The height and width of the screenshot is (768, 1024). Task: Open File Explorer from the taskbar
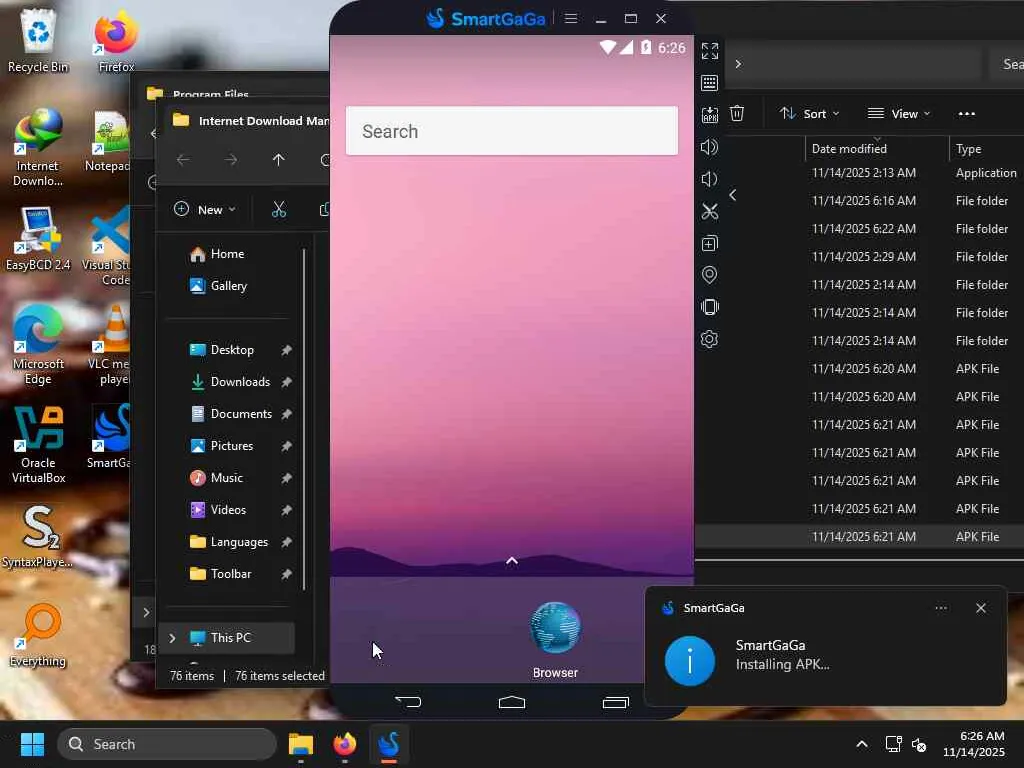coord(301,744)
